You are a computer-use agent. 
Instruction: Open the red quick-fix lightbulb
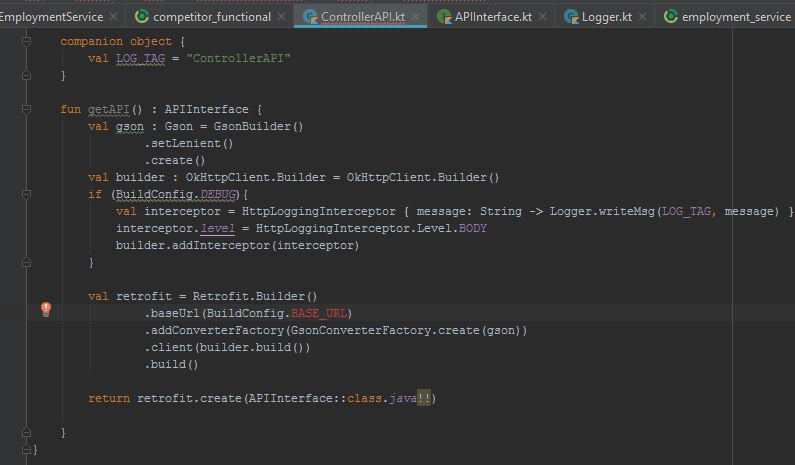pos(46,309)
